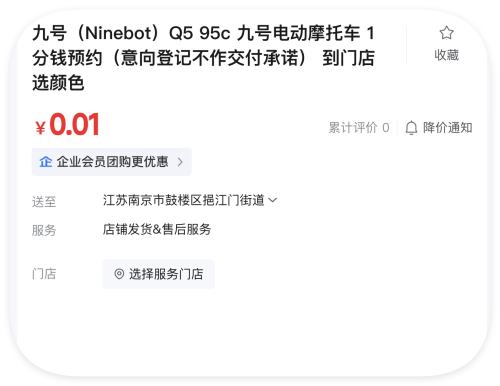Click the 收藏 label under the star

pyautogui.click(x=446, y=55)
